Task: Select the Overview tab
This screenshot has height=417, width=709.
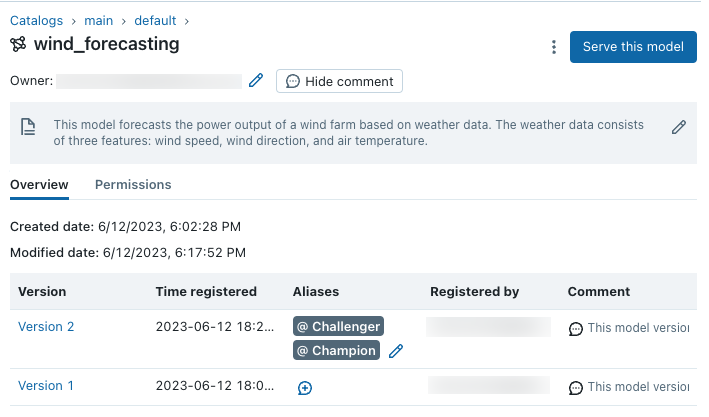Action: click(x=39, y=185)
